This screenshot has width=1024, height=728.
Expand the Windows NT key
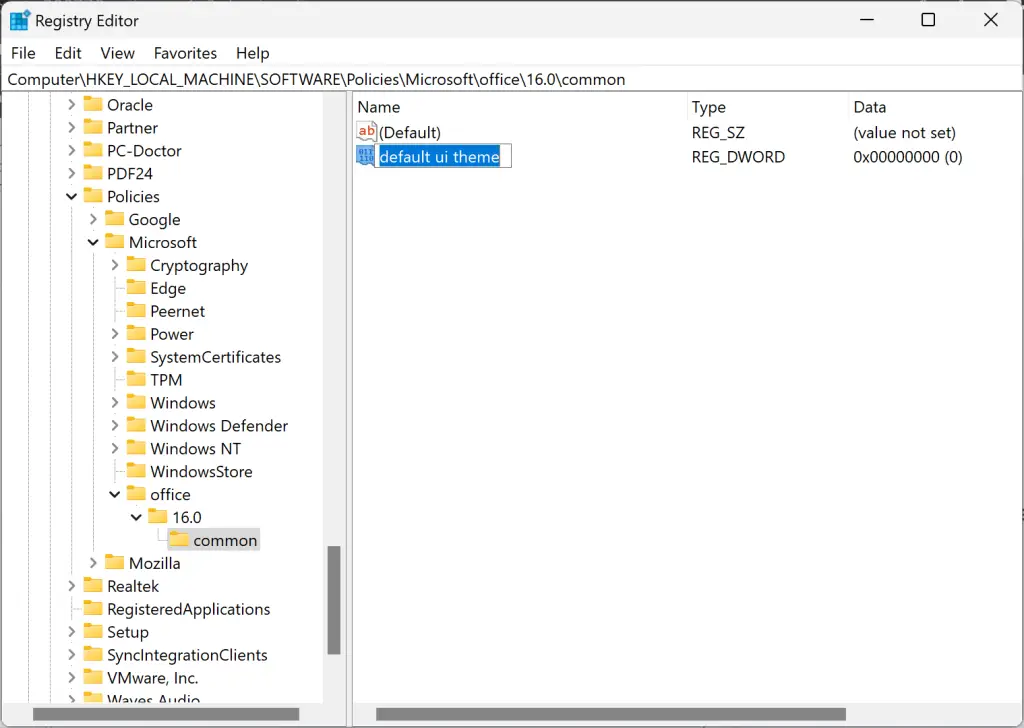[x=115, y=448]
